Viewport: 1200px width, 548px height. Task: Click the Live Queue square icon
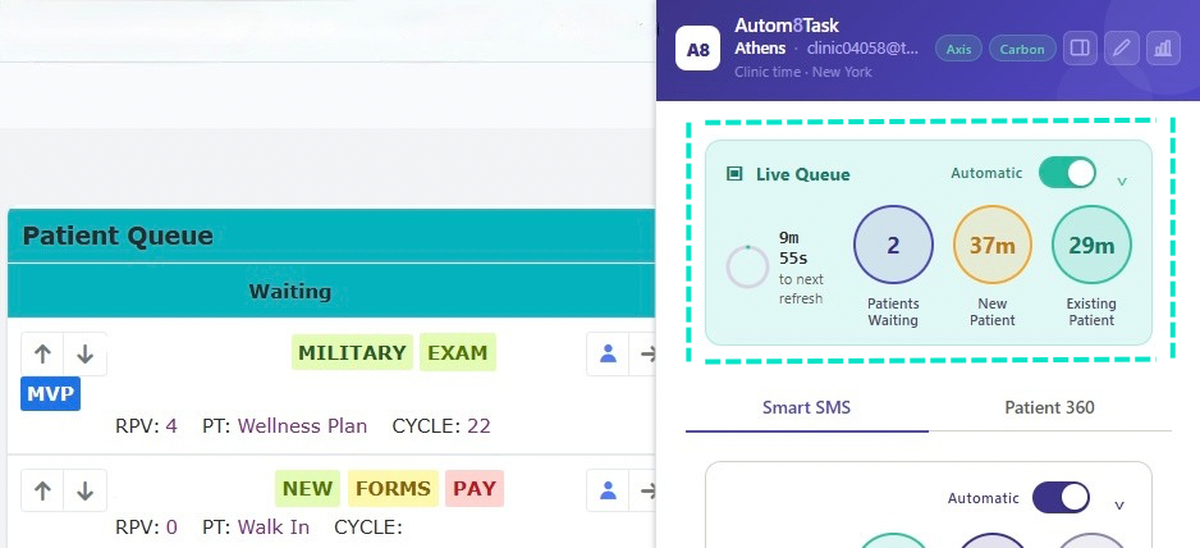coord(734,174)
